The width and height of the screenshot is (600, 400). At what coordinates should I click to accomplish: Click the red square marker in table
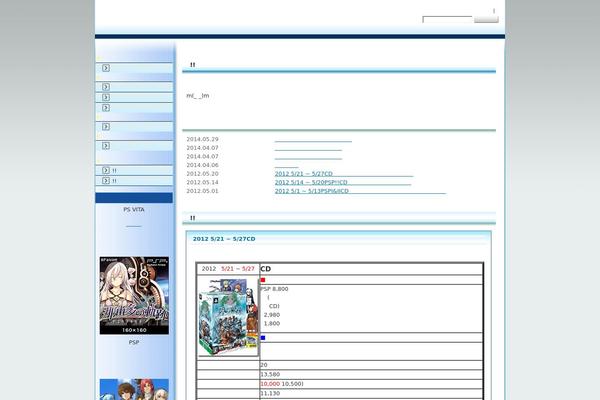pos(263,280)
